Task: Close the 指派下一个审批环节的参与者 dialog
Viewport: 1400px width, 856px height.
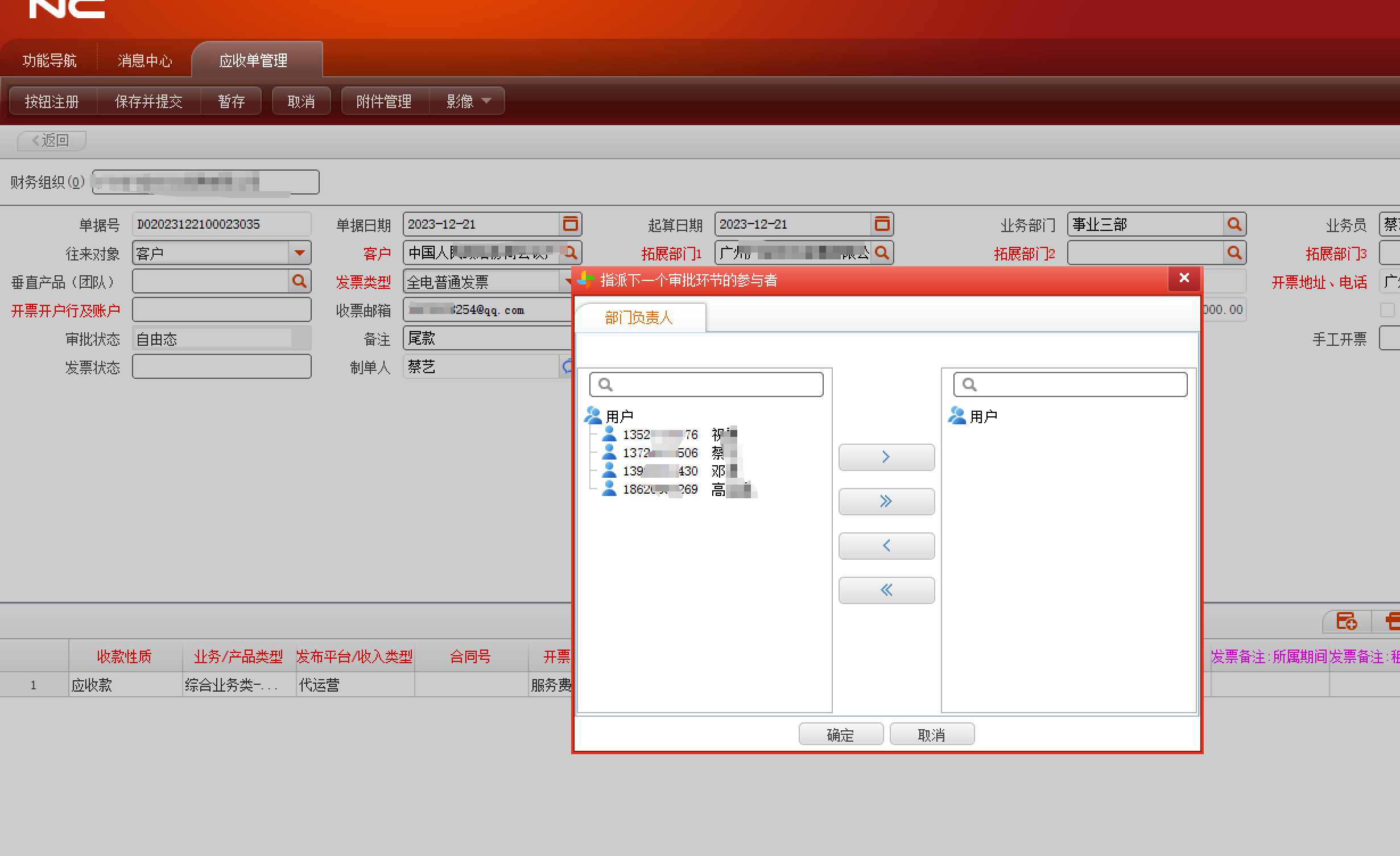Action: click(x=1184, y=278)
